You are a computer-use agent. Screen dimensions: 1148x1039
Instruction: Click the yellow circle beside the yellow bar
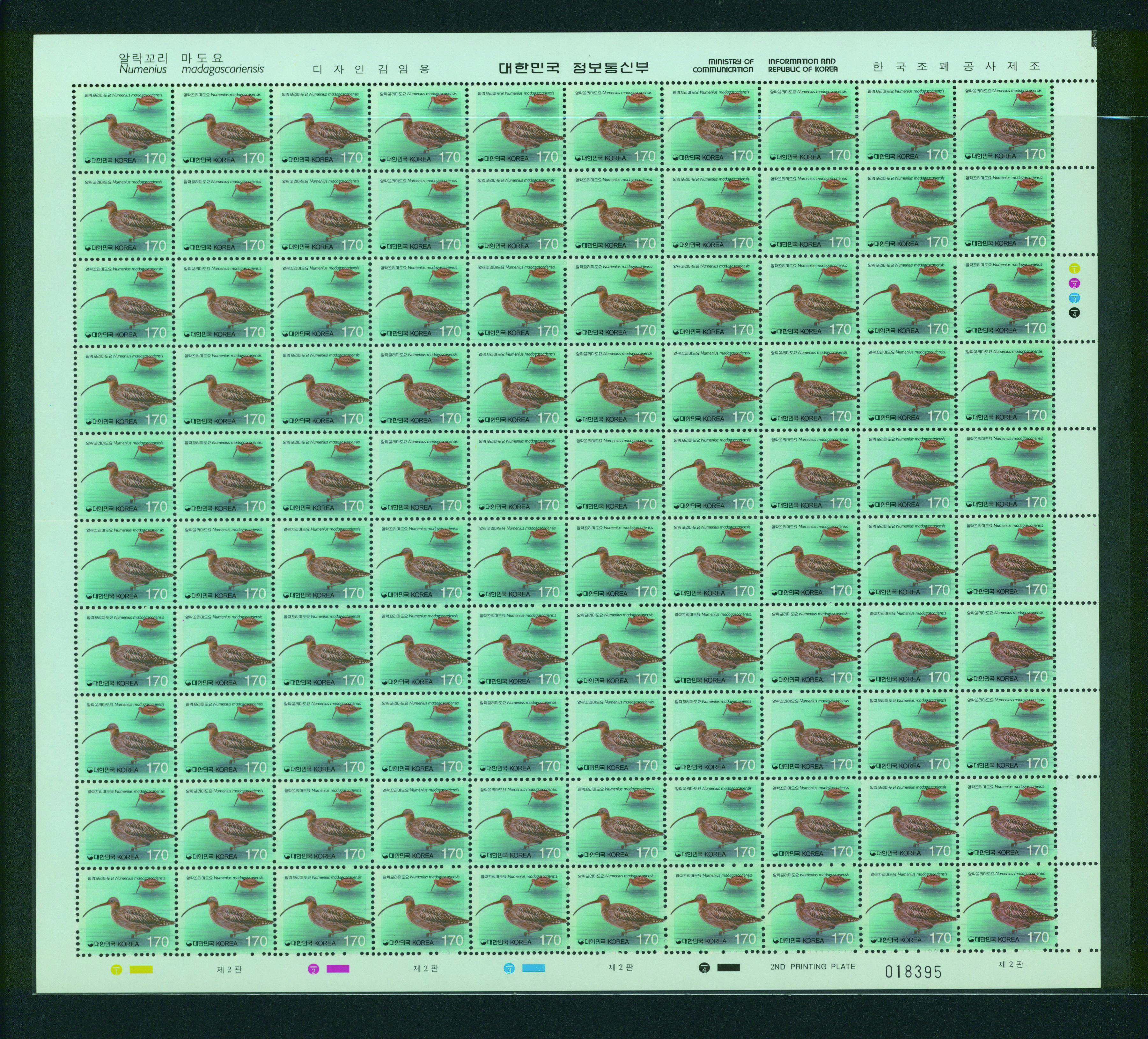[x=117, y=969]
